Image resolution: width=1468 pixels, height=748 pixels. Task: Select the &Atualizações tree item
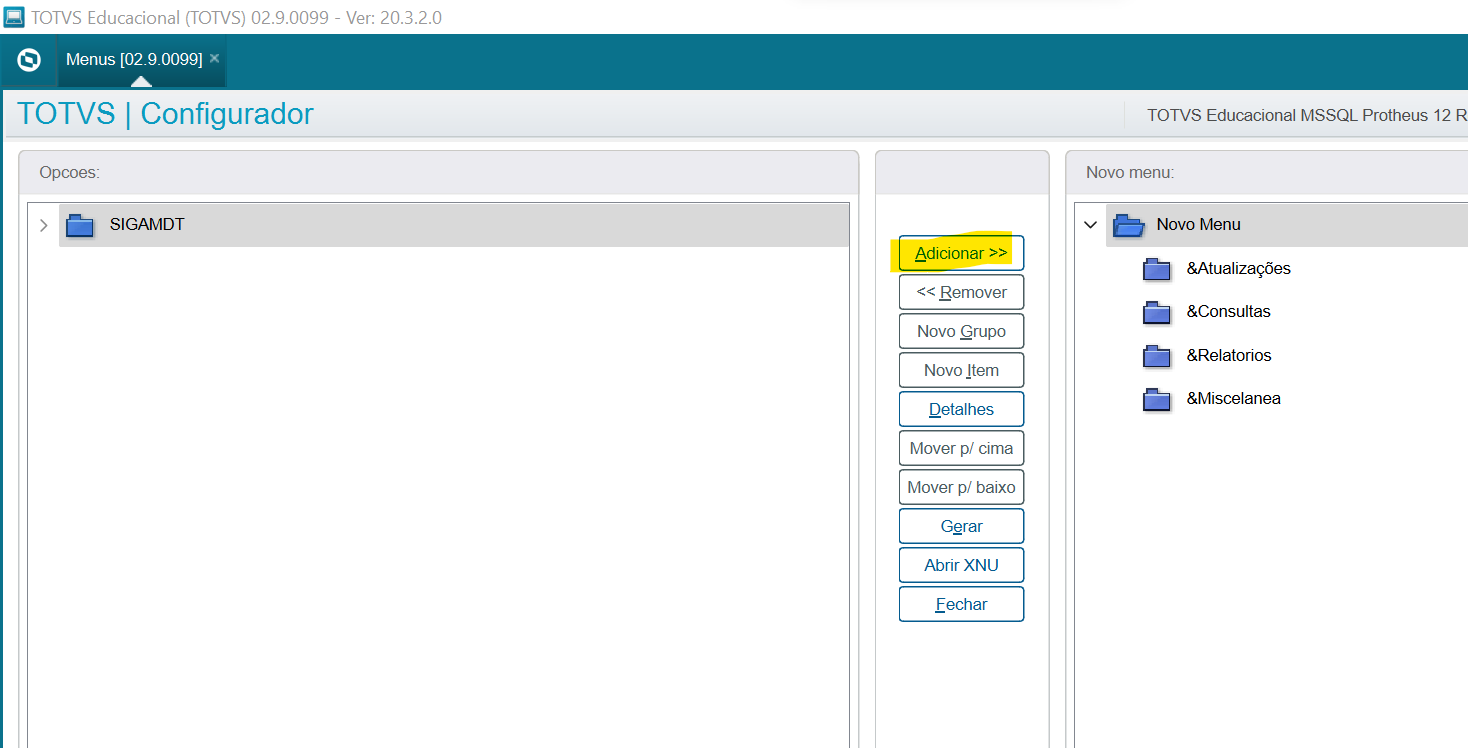tap(1238, 268)
